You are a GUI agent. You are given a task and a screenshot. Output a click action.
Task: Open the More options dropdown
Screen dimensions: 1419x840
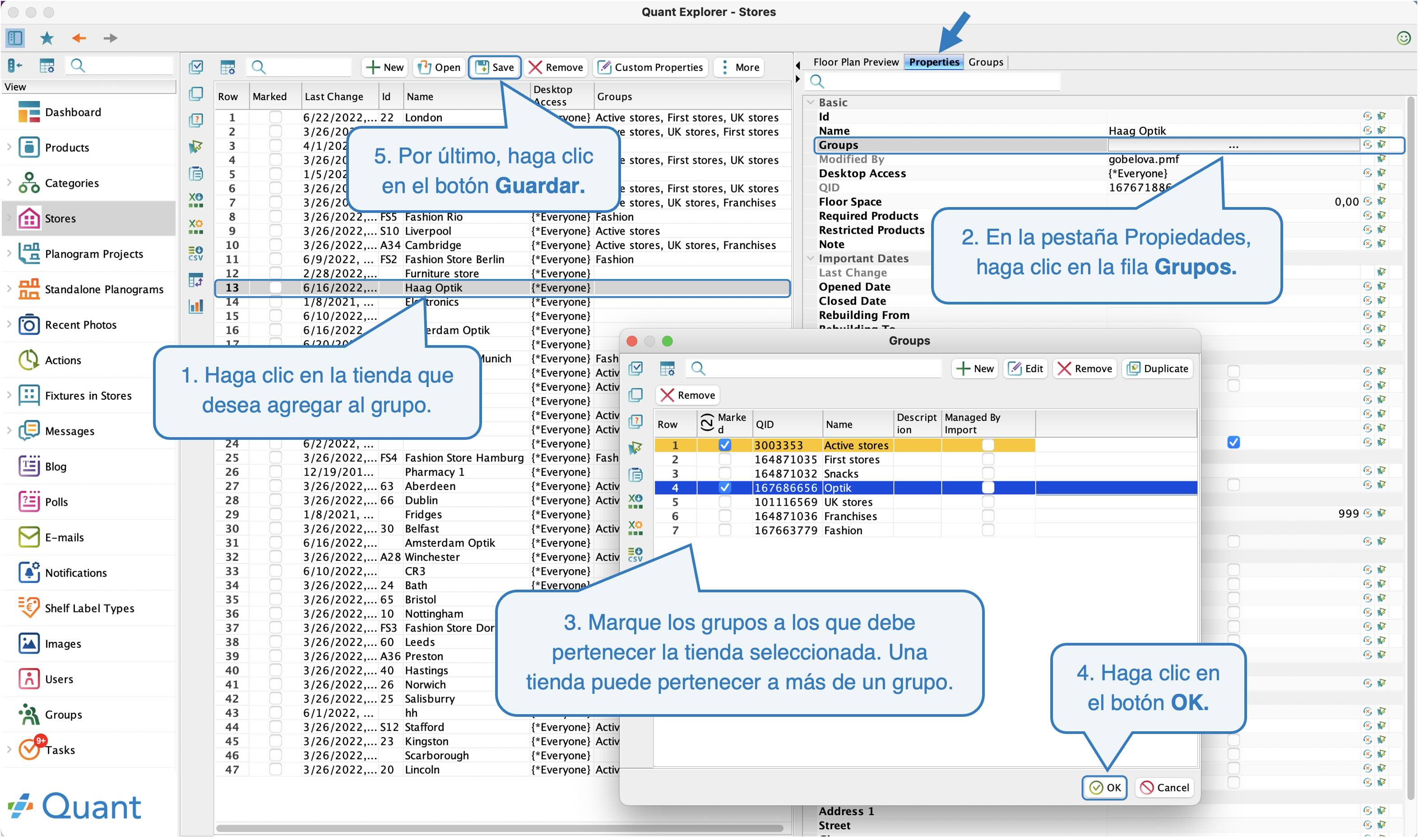[739, 67]
